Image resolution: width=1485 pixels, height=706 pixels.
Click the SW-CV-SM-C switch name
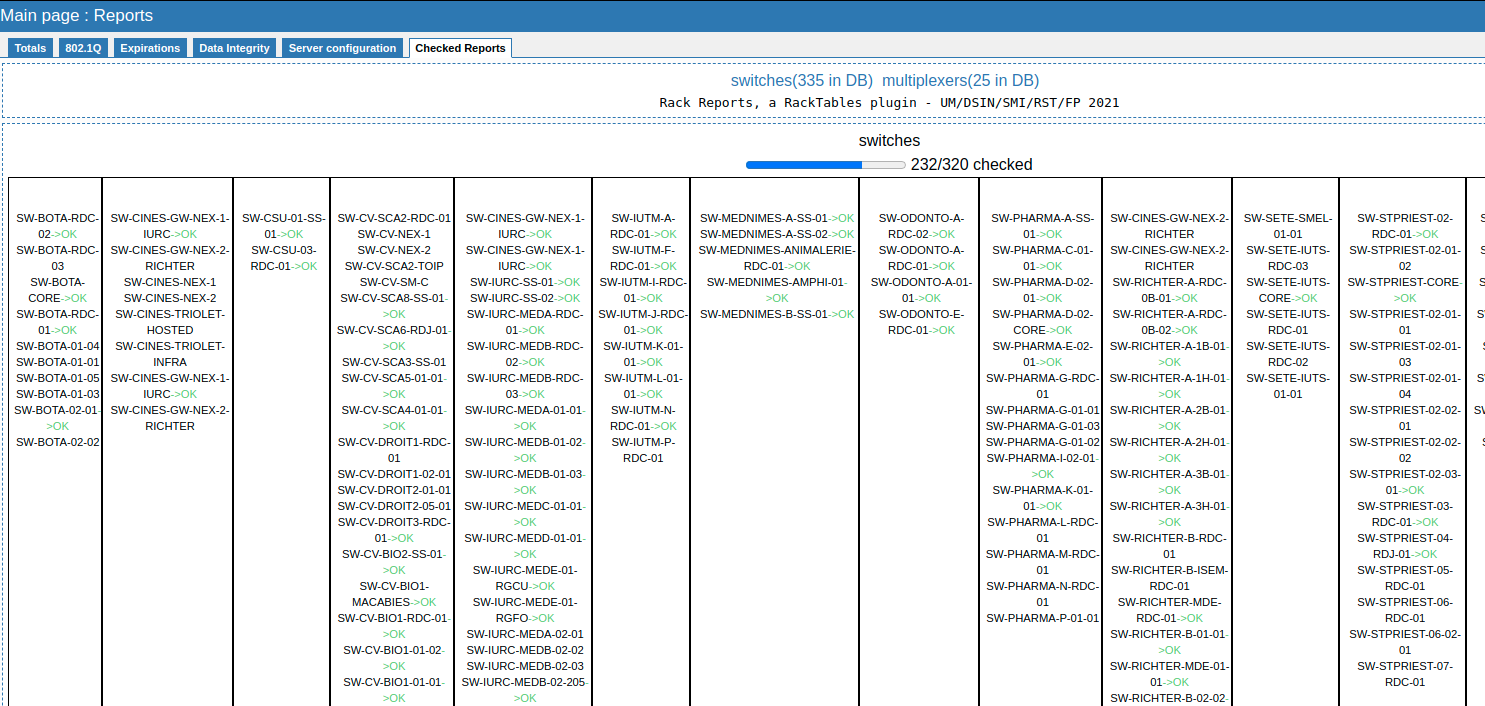[393, 282]
